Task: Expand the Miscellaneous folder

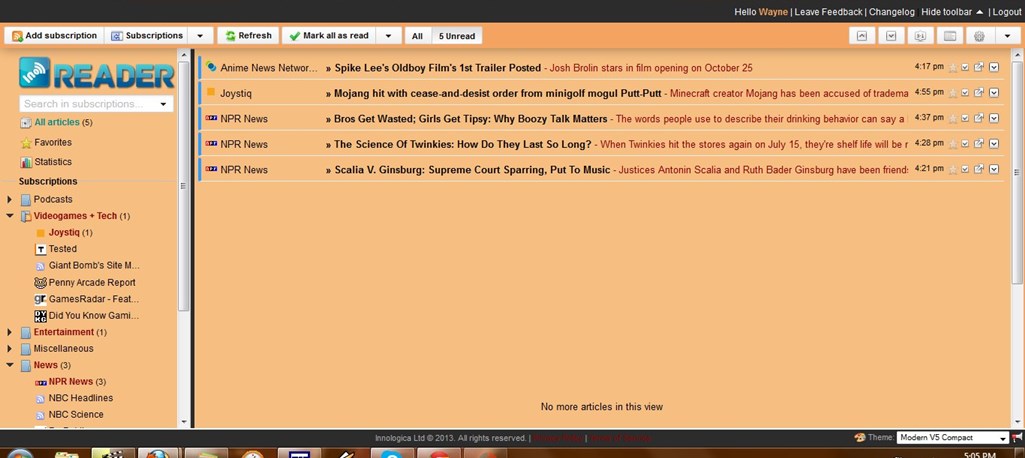Action: [9, 348]
